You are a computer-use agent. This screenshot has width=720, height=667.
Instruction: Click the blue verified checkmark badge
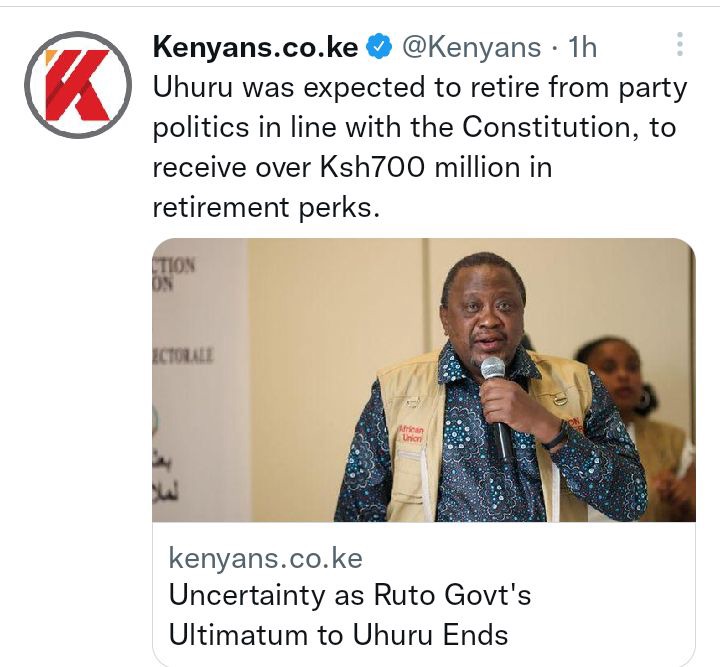[378, 46]
